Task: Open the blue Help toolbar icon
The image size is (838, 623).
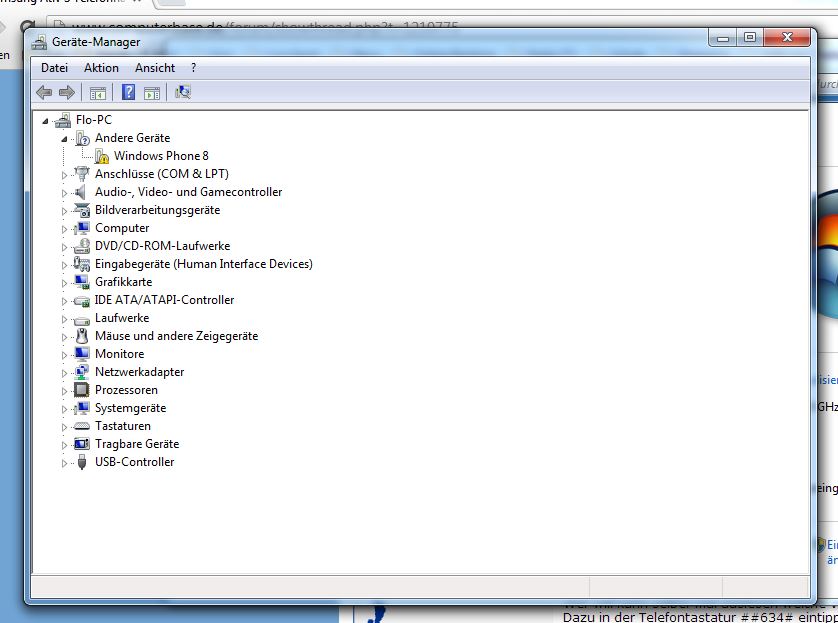Action: pyautogui.click(x=128, y=92)
